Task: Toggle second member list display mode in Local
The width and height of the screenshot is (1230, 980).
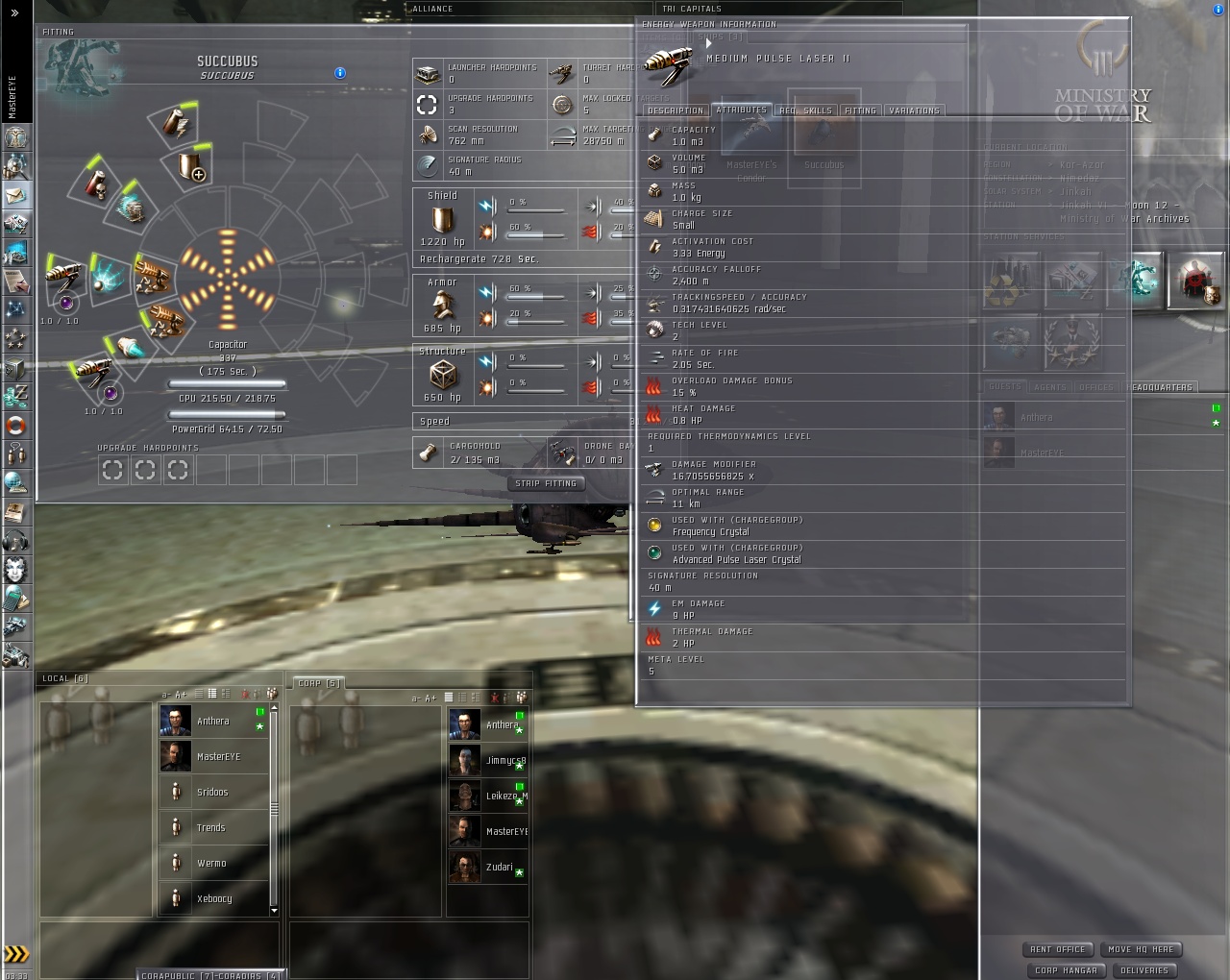Action: click(212, 694)
